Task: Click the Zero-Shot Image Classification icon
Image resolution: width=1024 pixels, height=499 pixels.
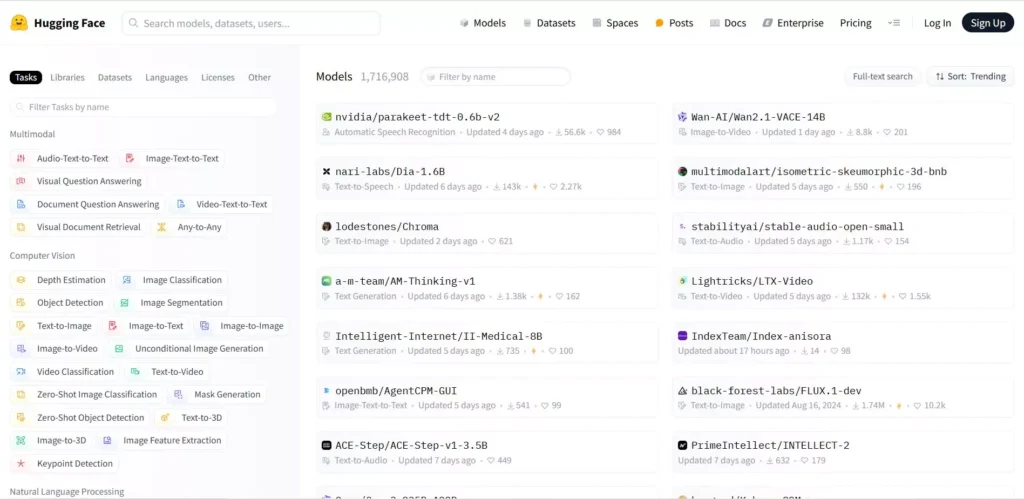Action: 21,394
